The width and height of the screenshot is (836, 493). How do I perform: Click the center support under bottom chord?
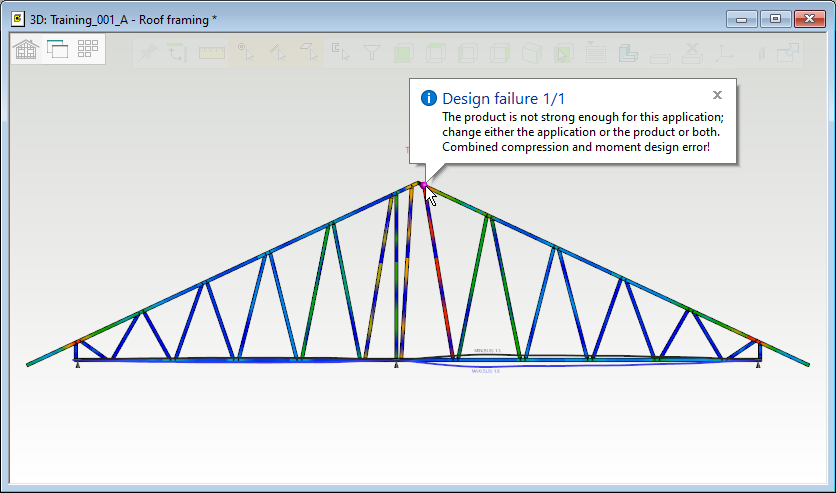397,366
